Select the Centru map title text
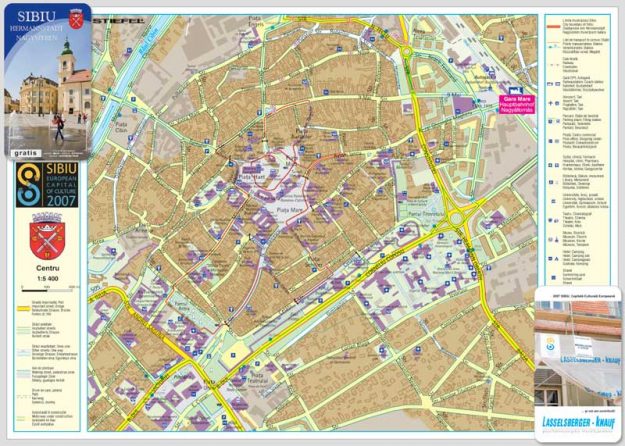 47,270
